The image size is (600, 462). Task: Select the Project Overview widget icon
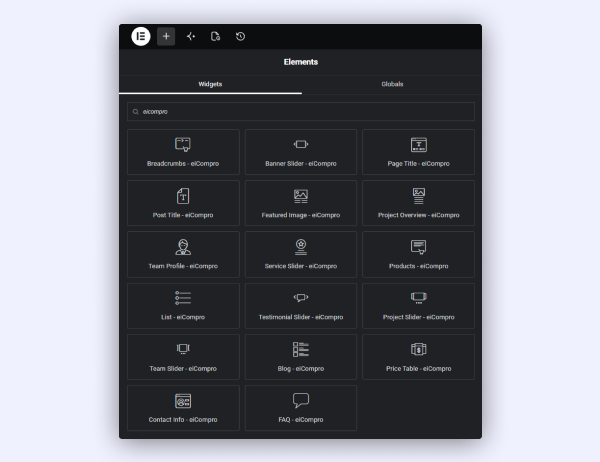(419, 196)
